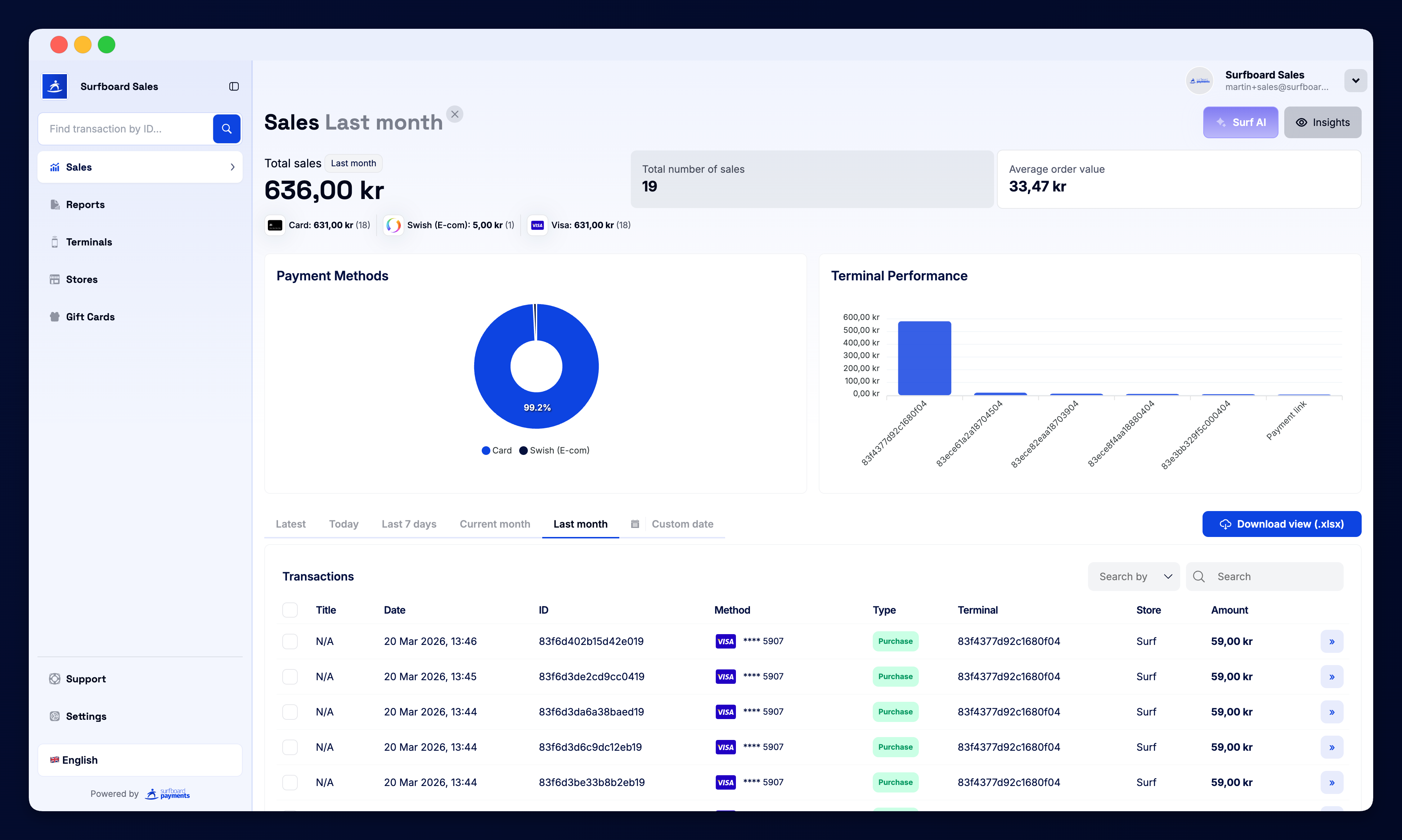
Task: Click the Find transaction by ID field
Action: [x=125, y=128]
